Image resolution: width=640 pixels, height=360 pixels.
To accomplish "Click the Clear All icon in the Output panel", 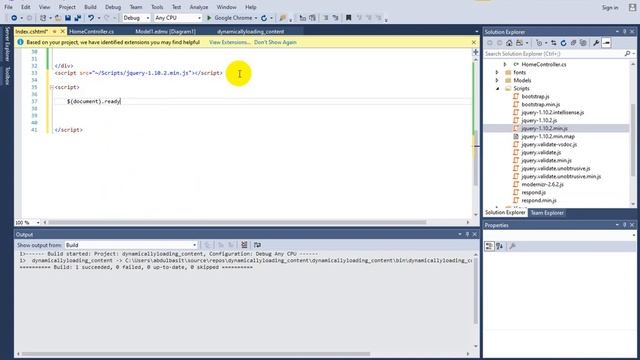I will pos(244,245).
